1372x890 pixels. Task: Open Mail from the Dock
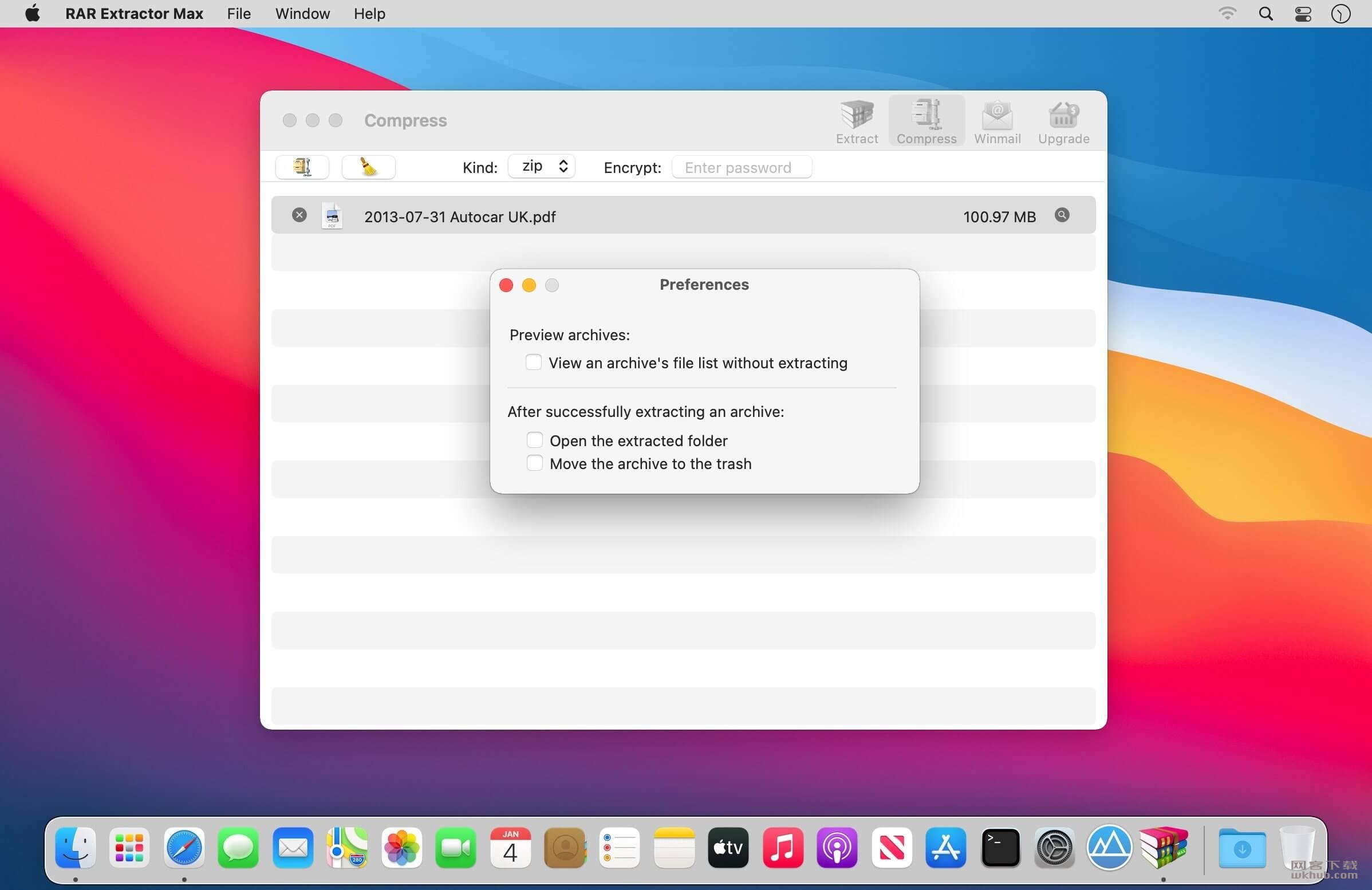293,847
